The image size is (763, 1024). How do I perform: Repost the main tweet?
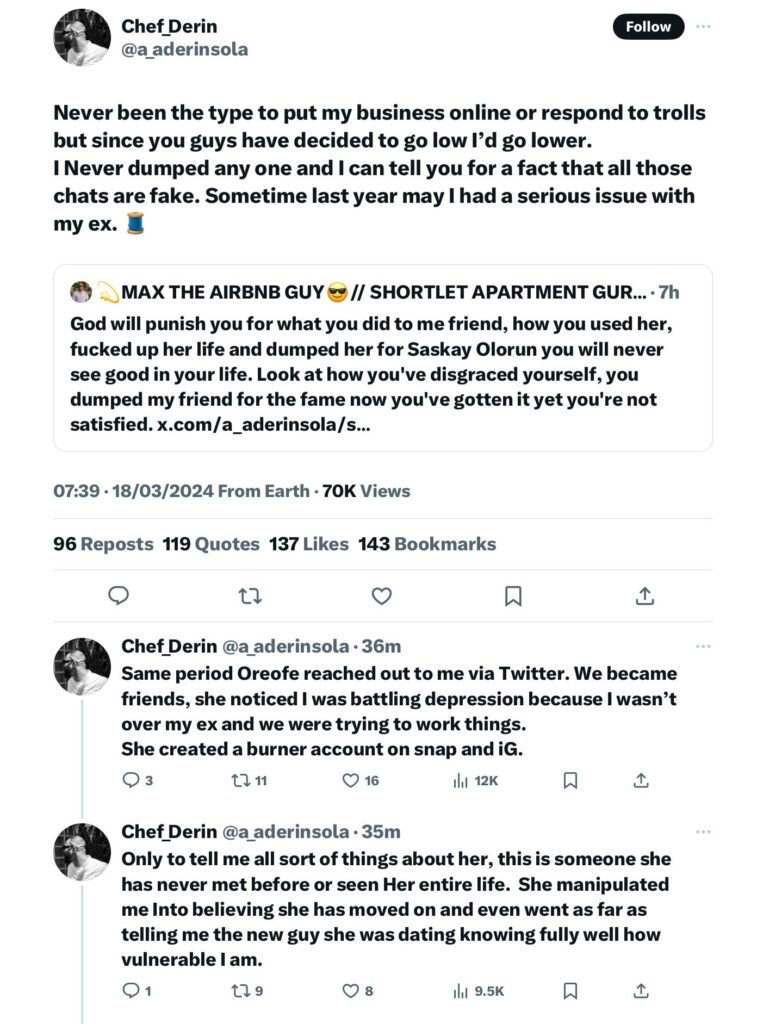(250, 596)
